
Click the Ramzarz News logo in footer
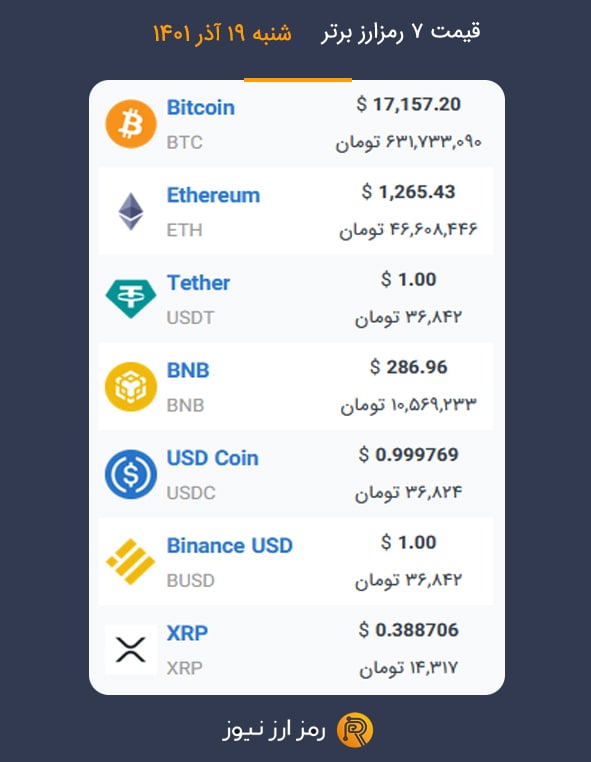[x=355, y=730]
